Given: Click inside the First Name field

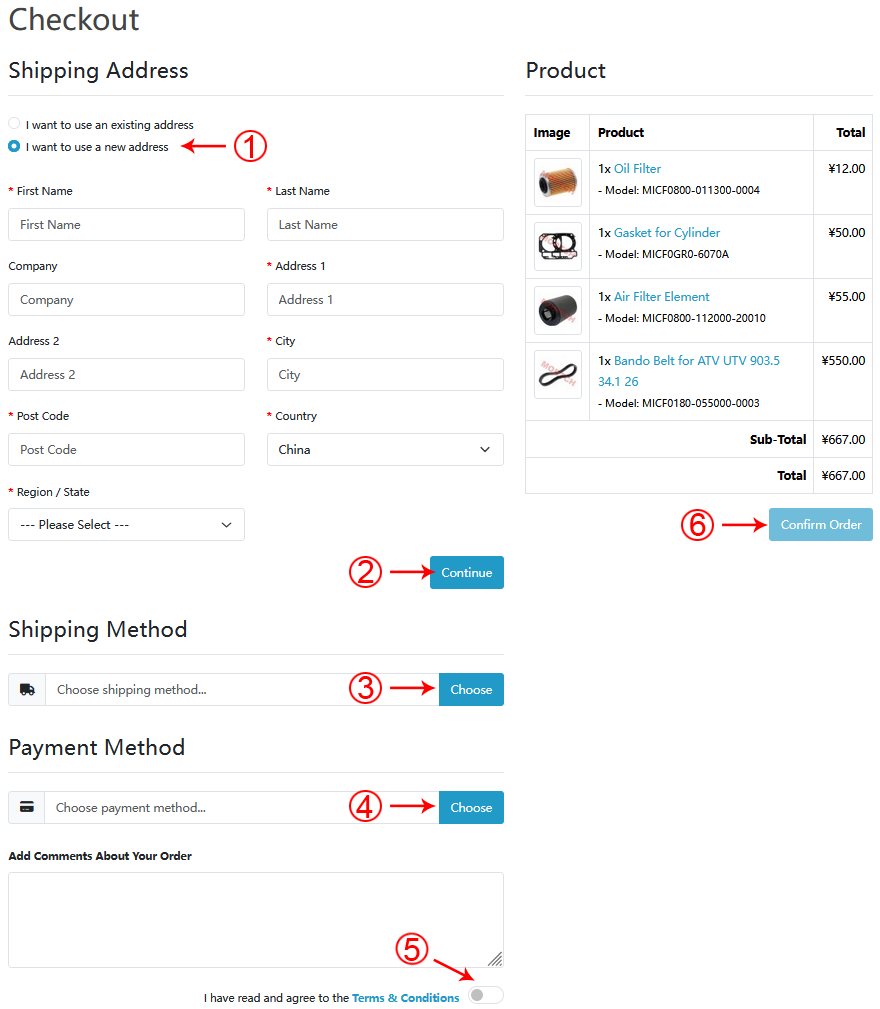Looking at the screenshot, I should click(x=126, y=224).
